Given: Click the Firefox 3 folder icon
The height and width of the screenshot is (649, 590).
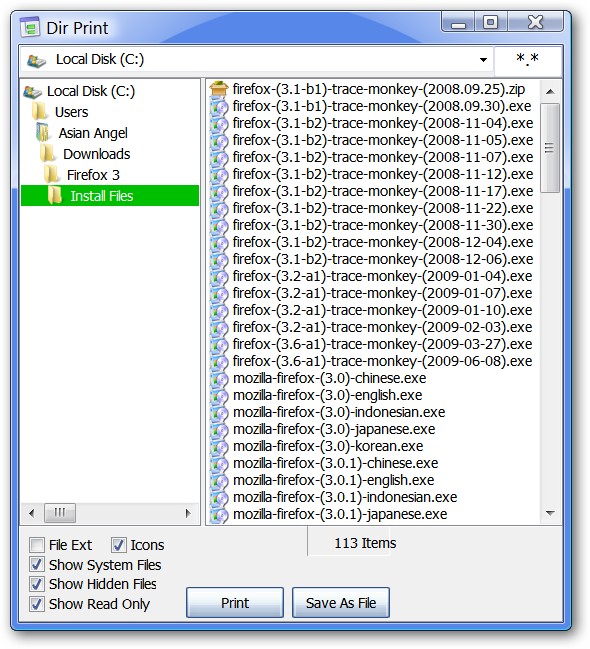Looking at the screenshot, I should pos(52,175).
